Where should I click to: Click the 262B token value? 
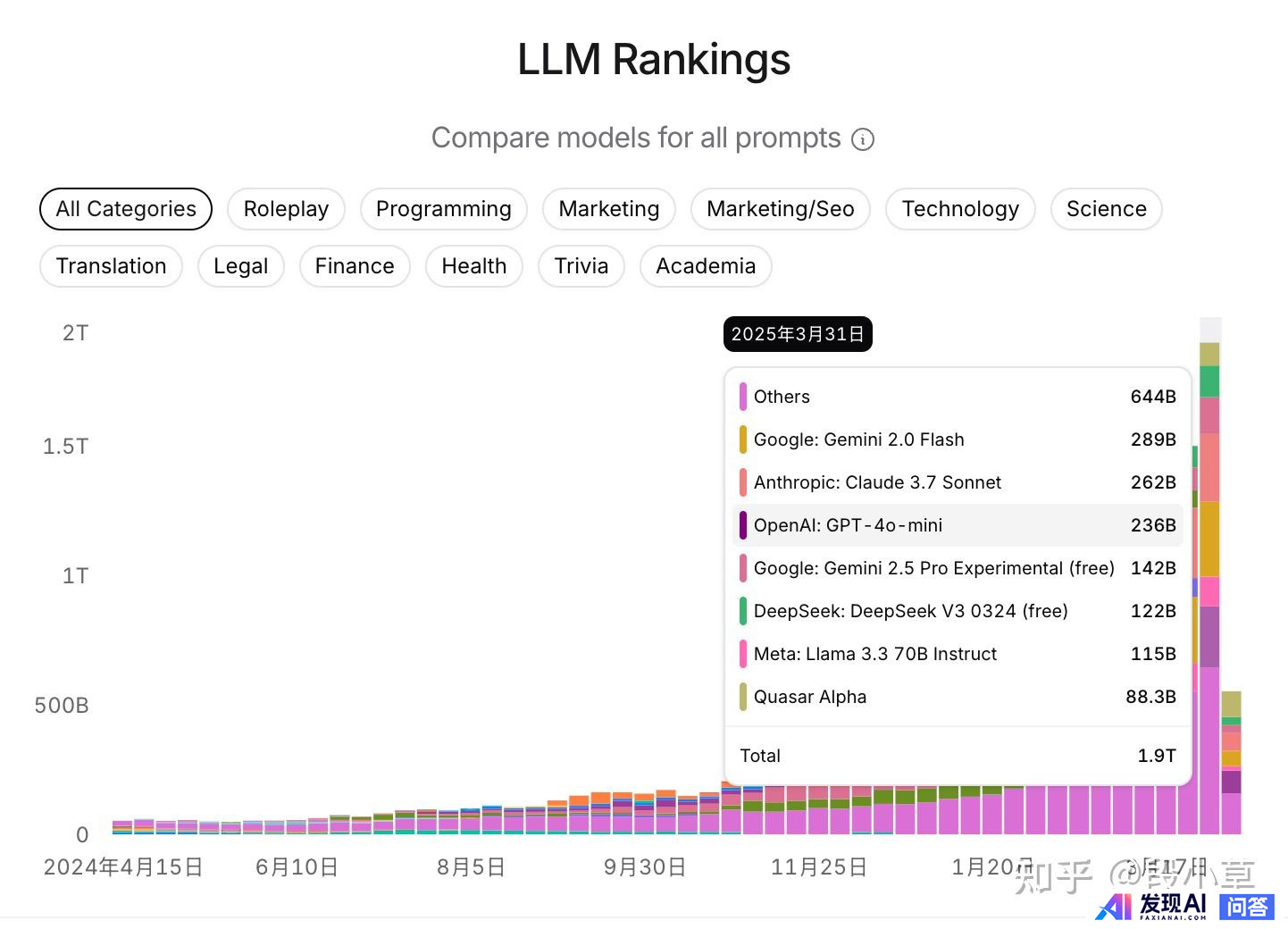tap(1153, 482)
